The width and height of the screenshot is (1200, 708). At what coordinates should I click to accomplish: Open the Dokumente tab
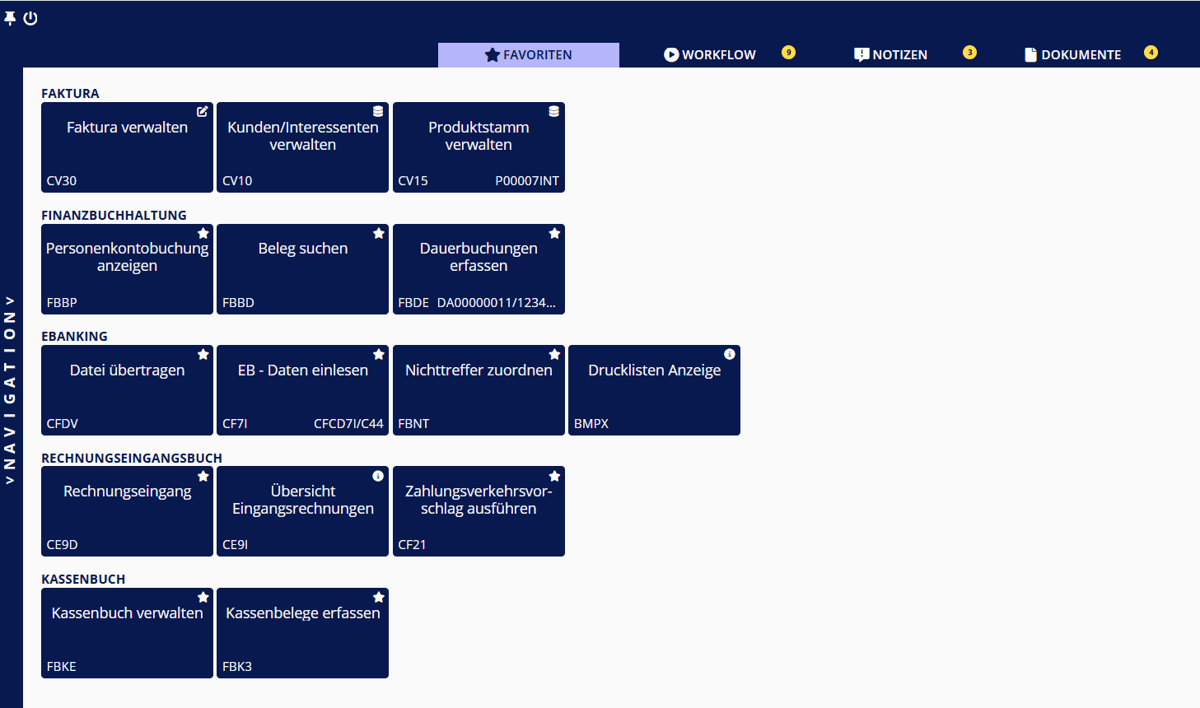click(1073, 55)
